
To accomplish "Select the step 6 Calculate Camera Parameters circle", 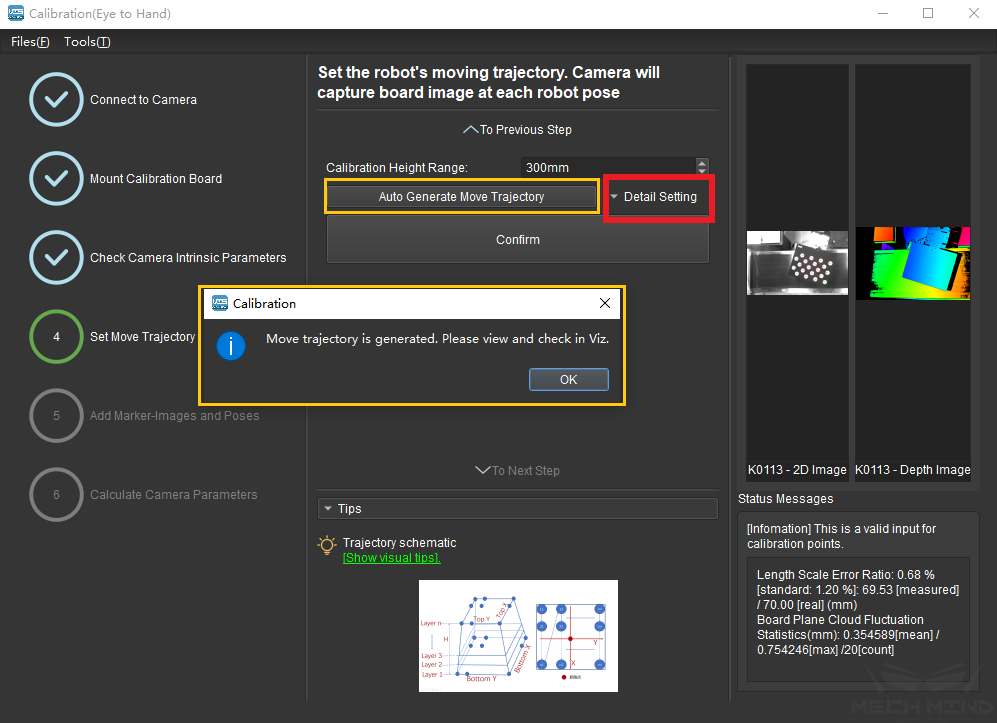I will coord(56,494).
